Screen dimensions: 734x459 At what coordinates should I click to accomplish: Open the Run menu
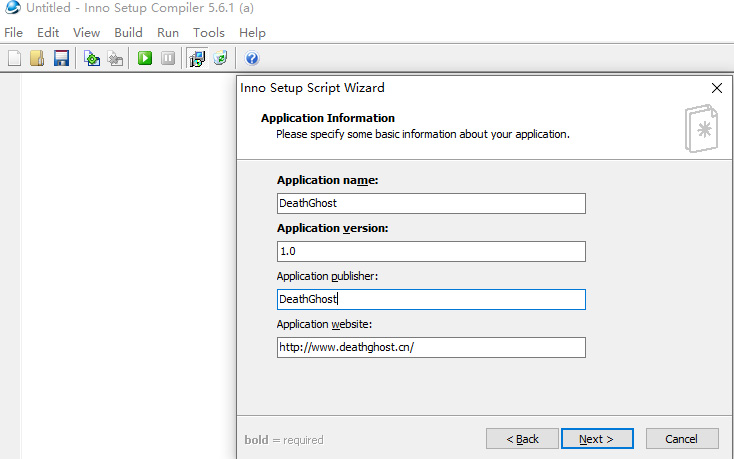(x=168, y=33)
